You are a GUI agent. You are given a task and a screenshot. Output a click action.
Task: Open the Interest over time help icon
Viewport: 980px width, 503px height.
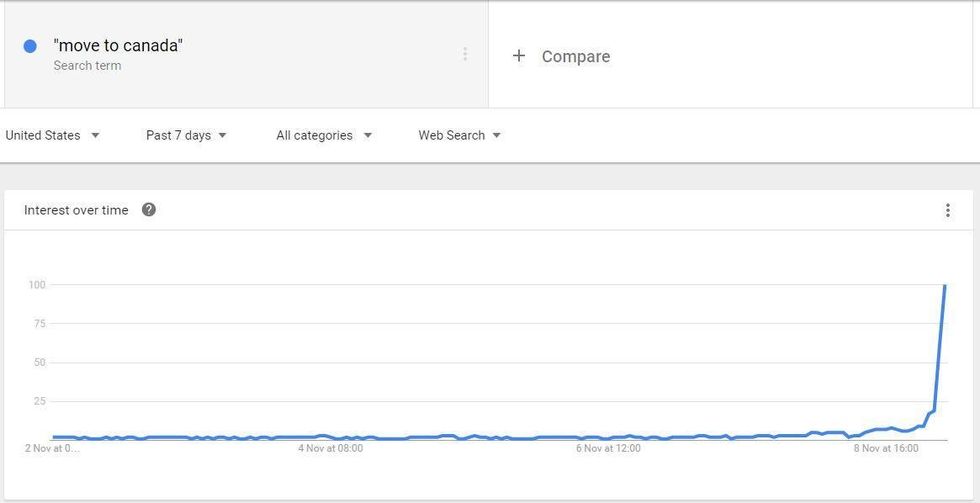(149, 210)
